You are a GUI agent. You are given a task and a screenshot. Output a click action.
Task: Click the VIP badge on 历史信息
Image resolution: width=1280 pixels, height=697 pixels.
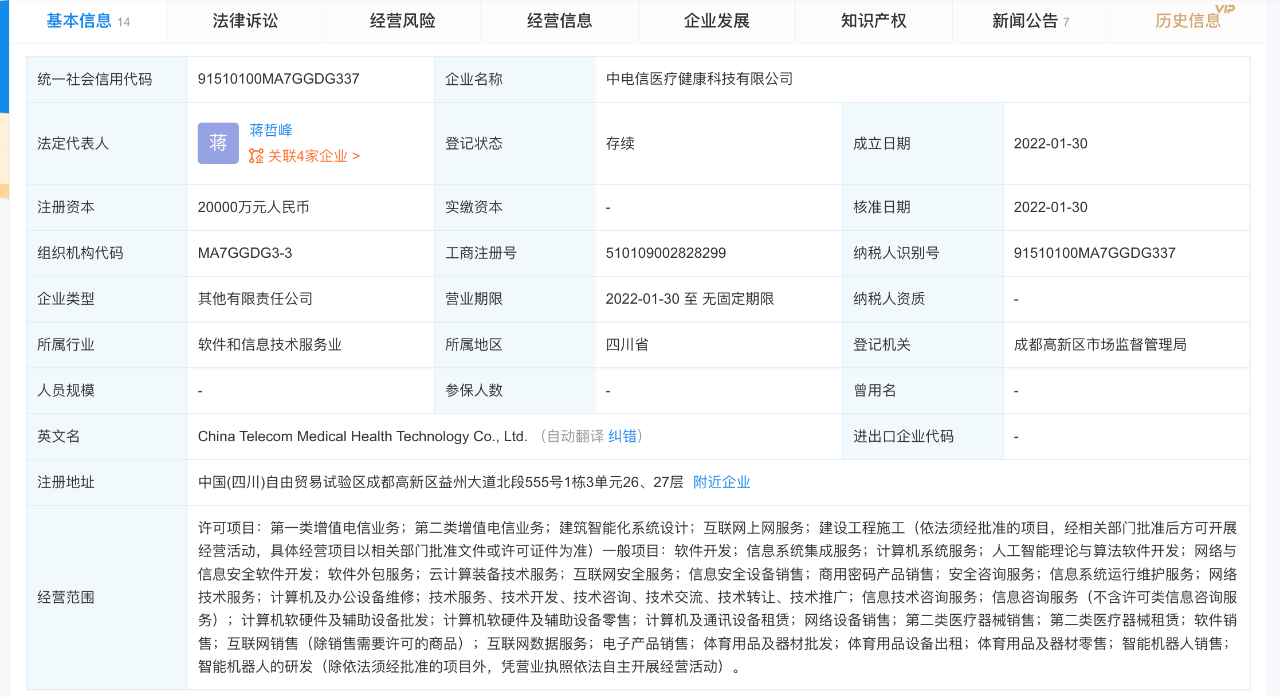pos(1224,10)
